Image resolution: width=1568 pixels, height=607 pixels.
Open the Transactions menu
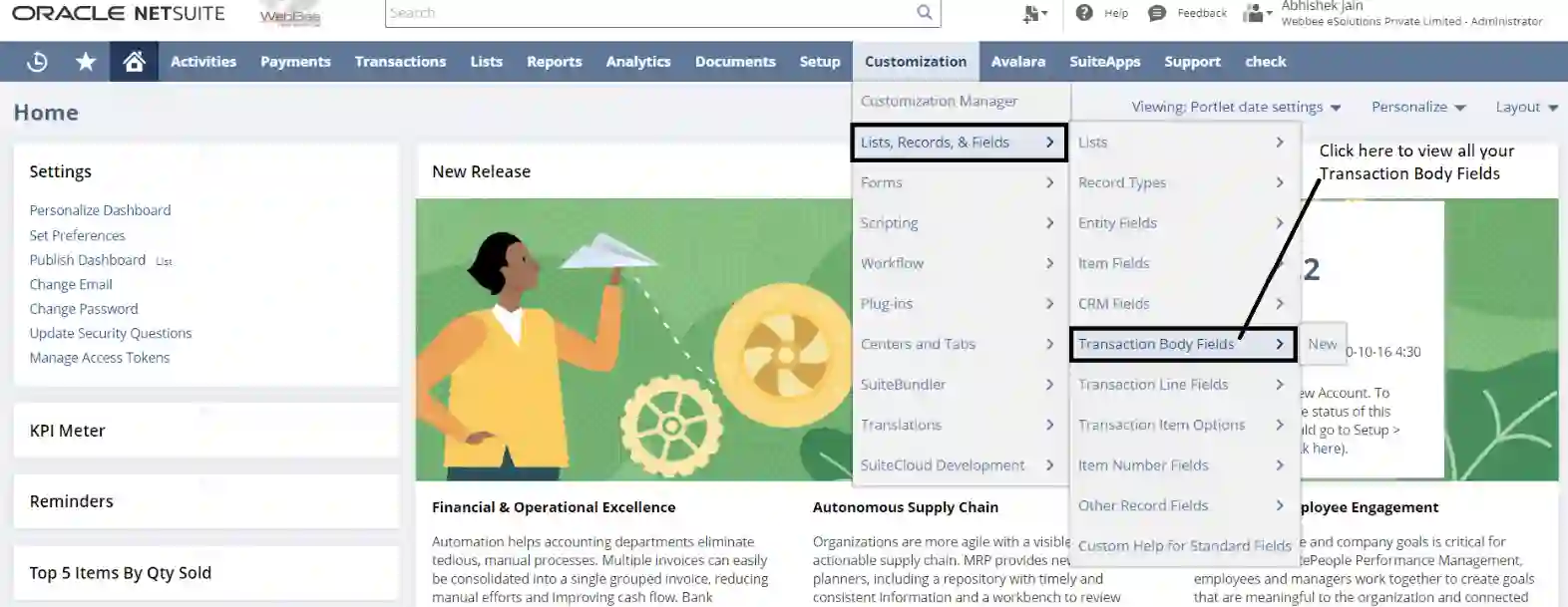(x=400, y=62)
